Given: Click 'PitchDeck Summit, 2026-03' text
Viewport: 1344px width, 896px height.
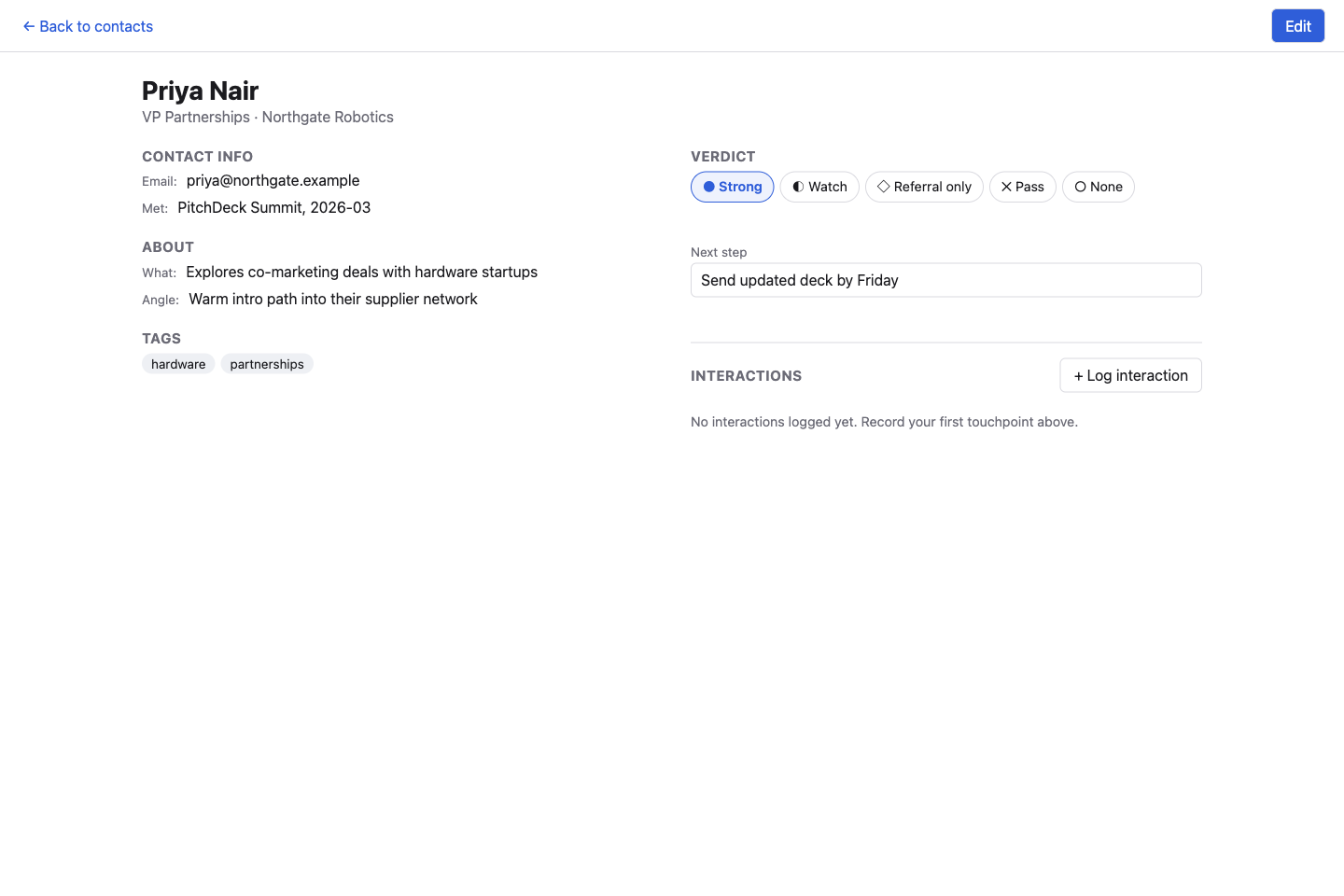Looking at the screenshot, I should tap(273, 207).
